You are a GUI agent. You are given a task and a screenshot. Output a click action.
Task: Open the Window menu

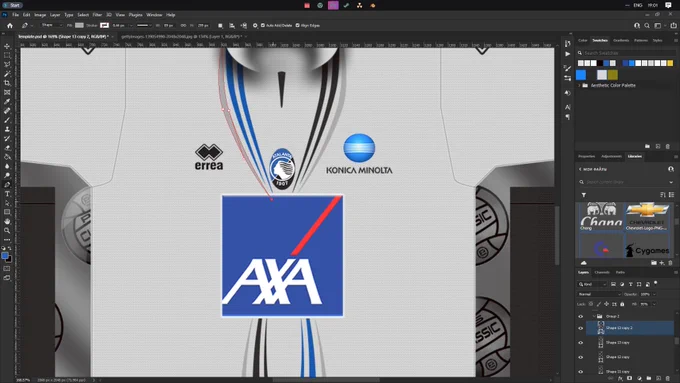pyautogui.click(x=154, y=15)
